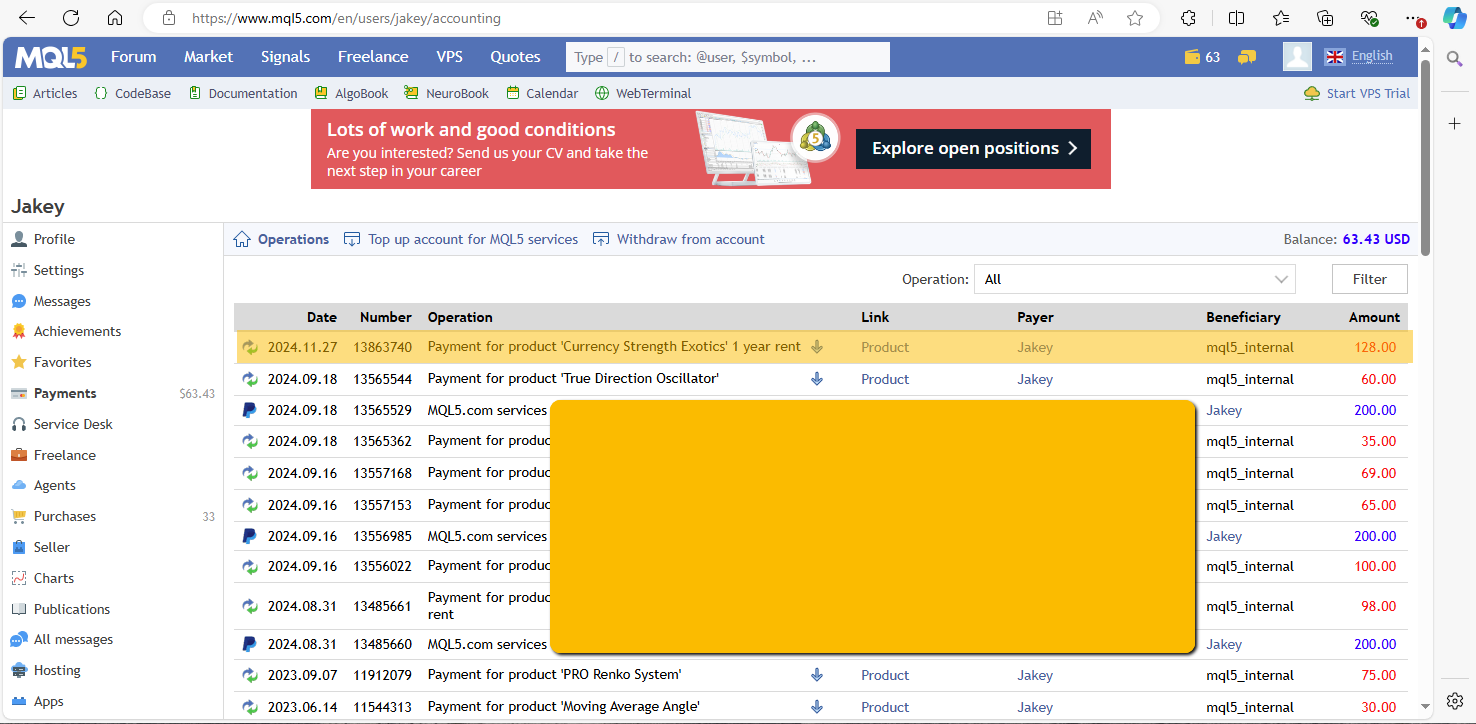Open the Freelance top menu item
The height and width of the screenshot is (724, 1476).
(x=373, y=57)
